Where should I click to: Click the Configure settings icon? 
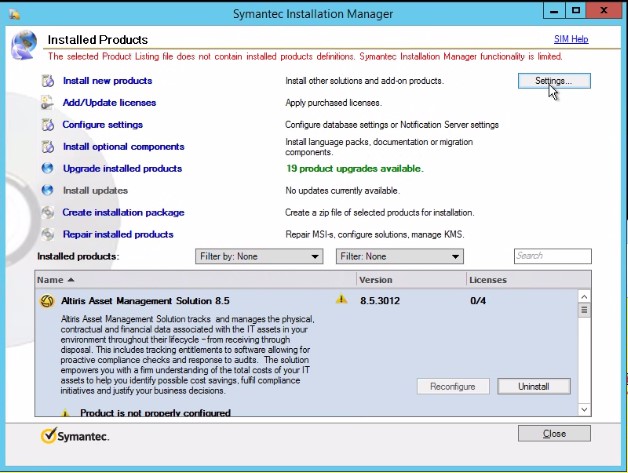coord(48,125)
